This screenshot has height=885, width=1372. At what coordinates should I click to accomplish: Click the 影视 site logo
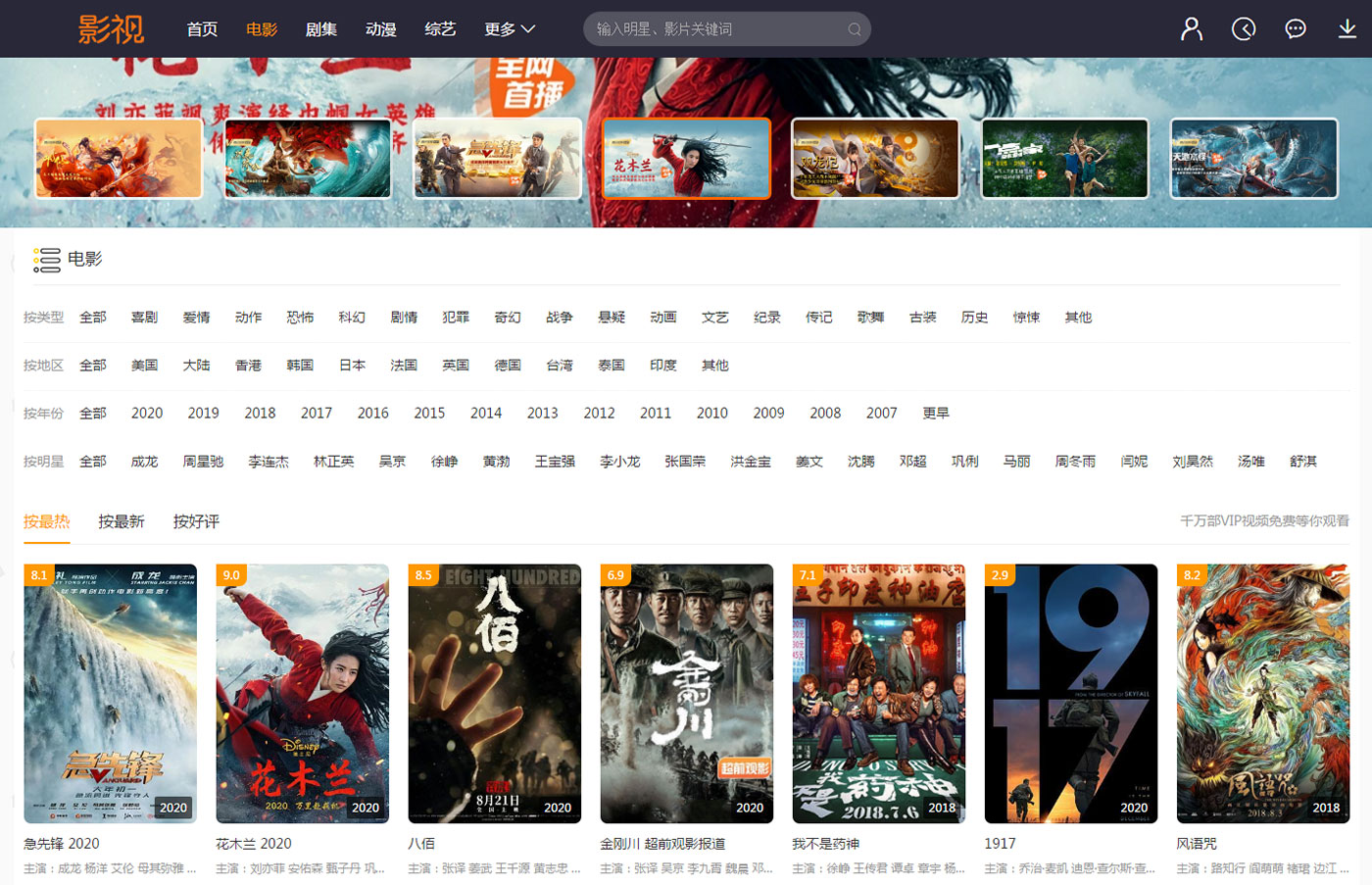[111, 29]
